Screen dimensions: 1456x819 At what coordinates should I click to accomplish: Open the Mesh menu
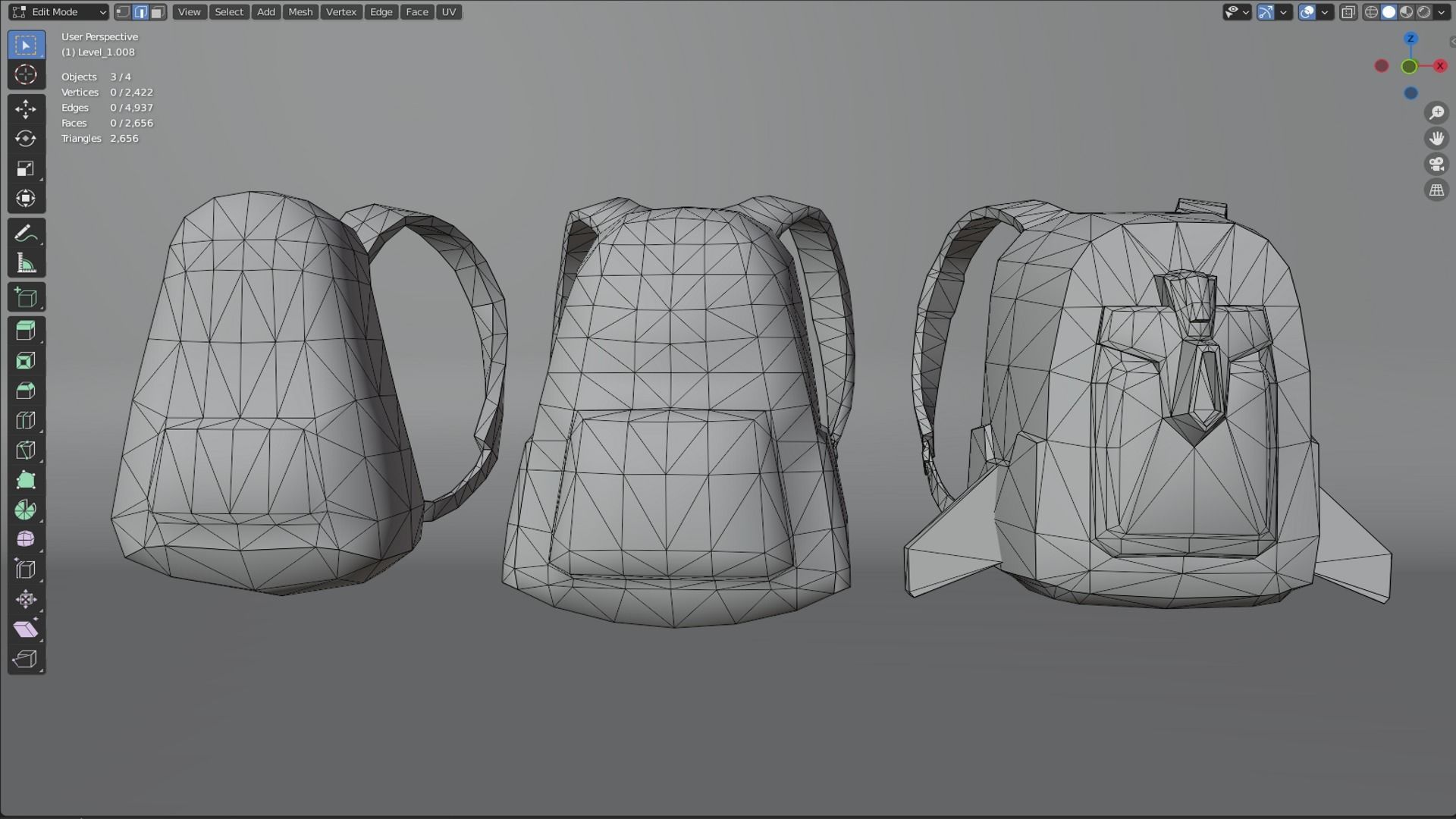[x=300, y=12]
